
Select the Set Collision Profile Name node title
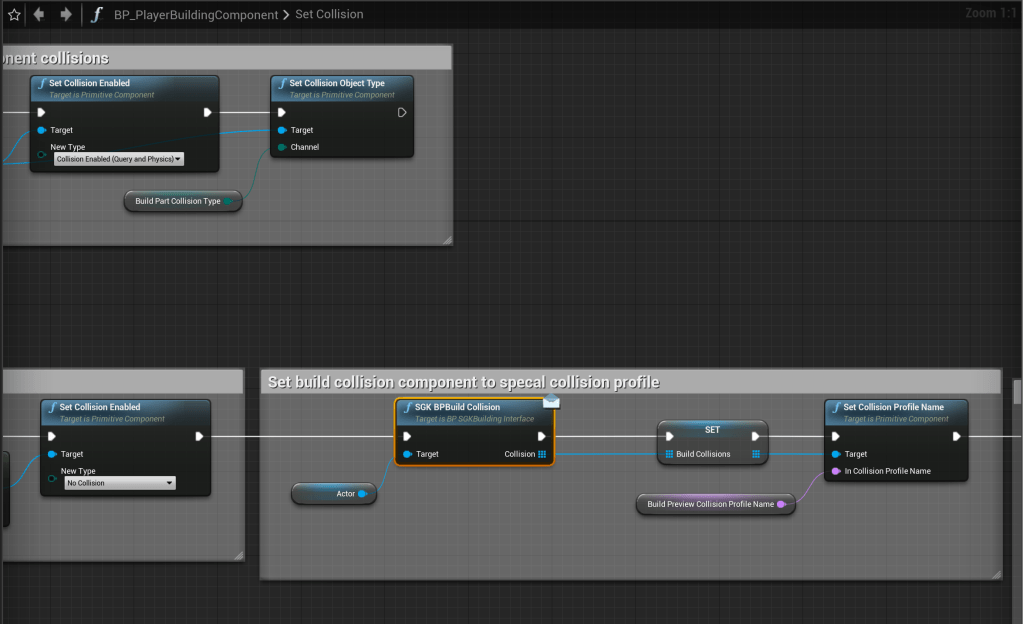pos(893,407)
